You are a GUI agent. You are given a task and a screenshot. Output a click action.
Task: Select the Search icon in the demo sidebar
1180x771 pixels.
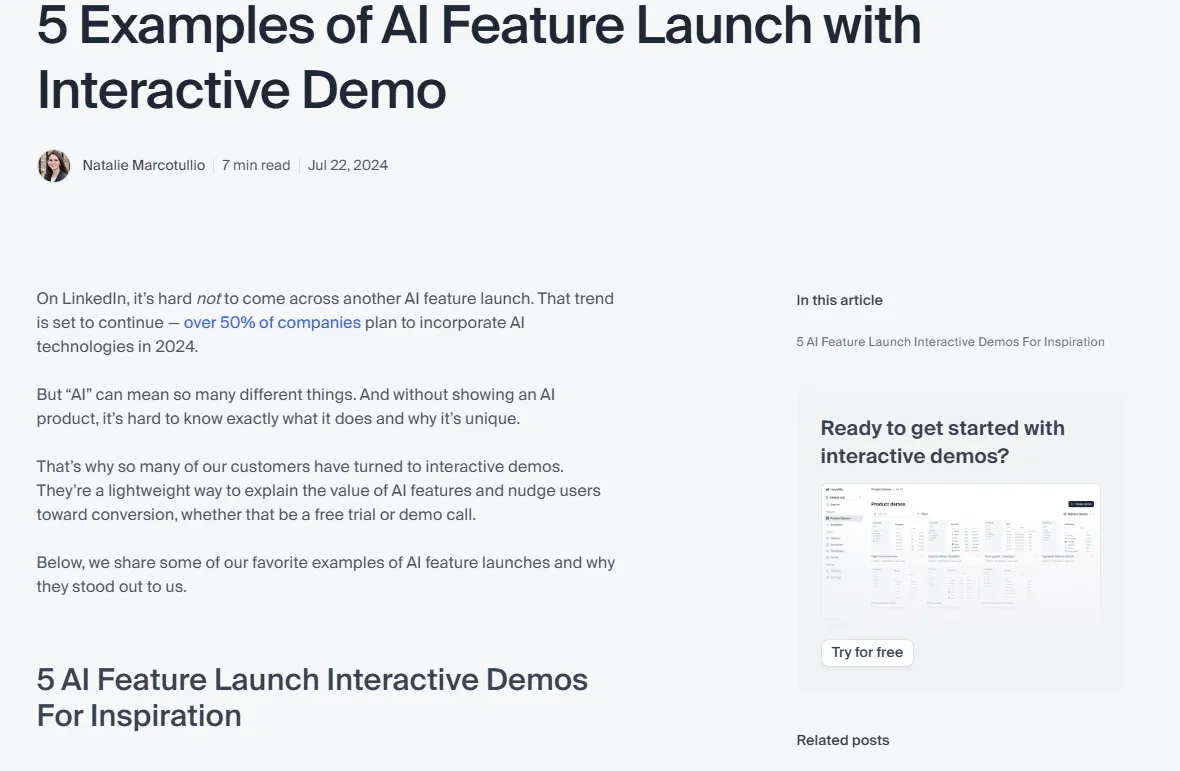pyautogui.click(x=827, y=505)
